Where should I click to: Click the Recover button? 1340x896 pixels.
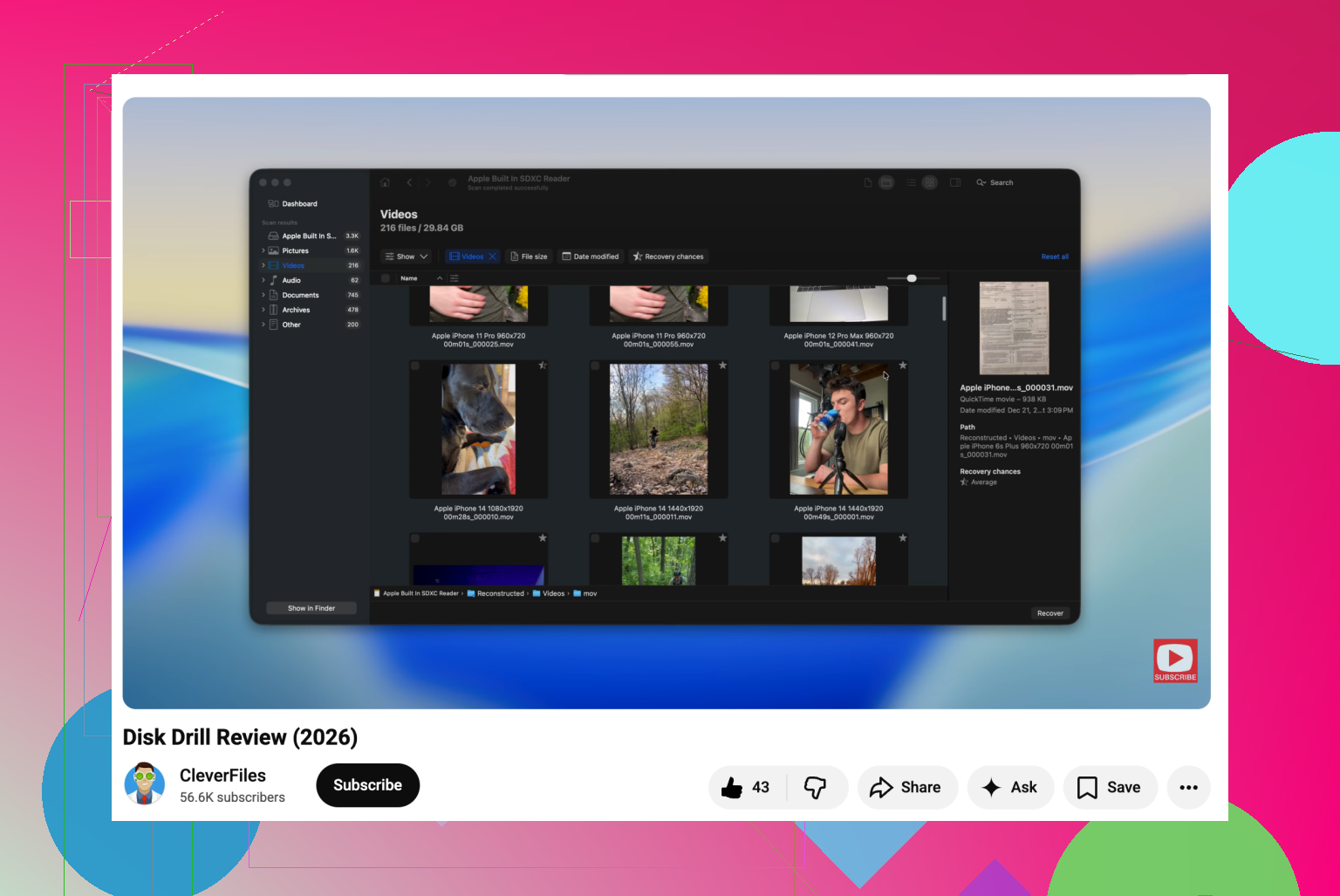click(1050, 613)
